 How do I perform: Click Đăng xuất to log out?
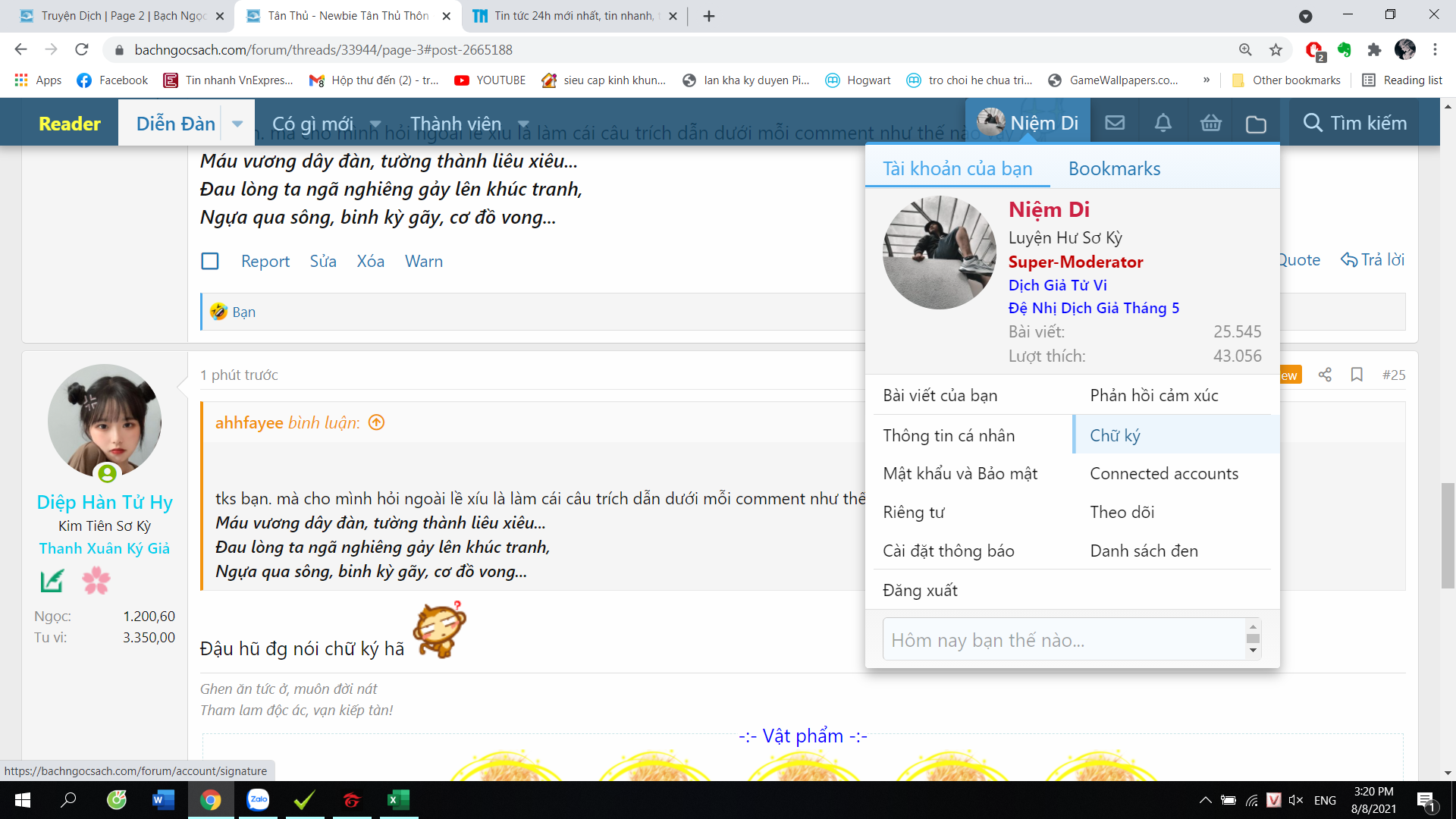click(x=920, y=590)
